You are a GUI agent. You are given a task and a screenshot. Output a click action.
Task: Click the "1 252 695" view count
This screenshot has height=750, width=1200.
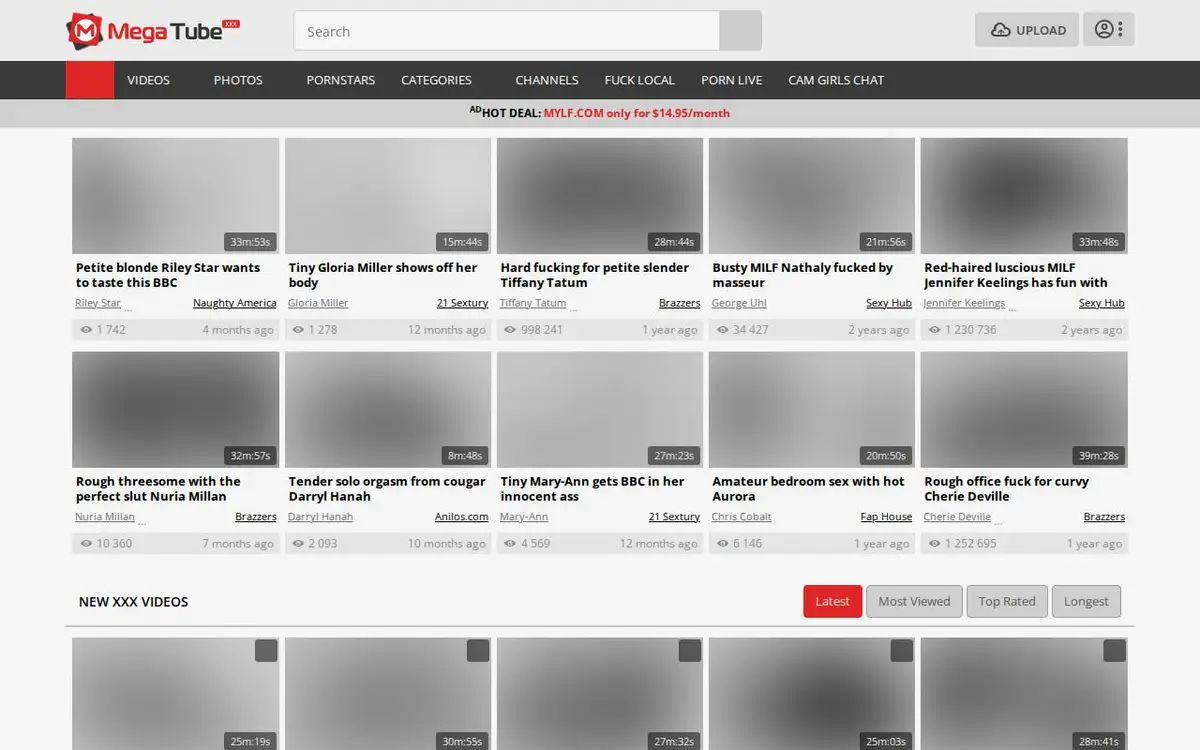point(971,544)
